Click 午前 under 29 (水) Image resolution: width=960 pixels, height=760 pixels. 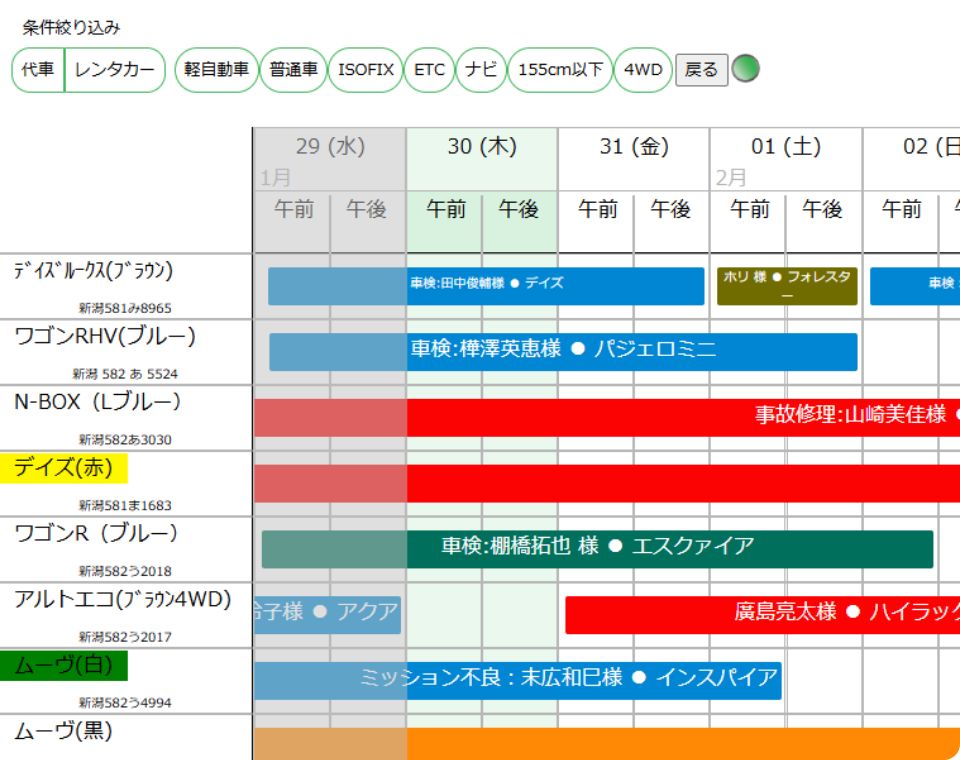coord(294,209)
